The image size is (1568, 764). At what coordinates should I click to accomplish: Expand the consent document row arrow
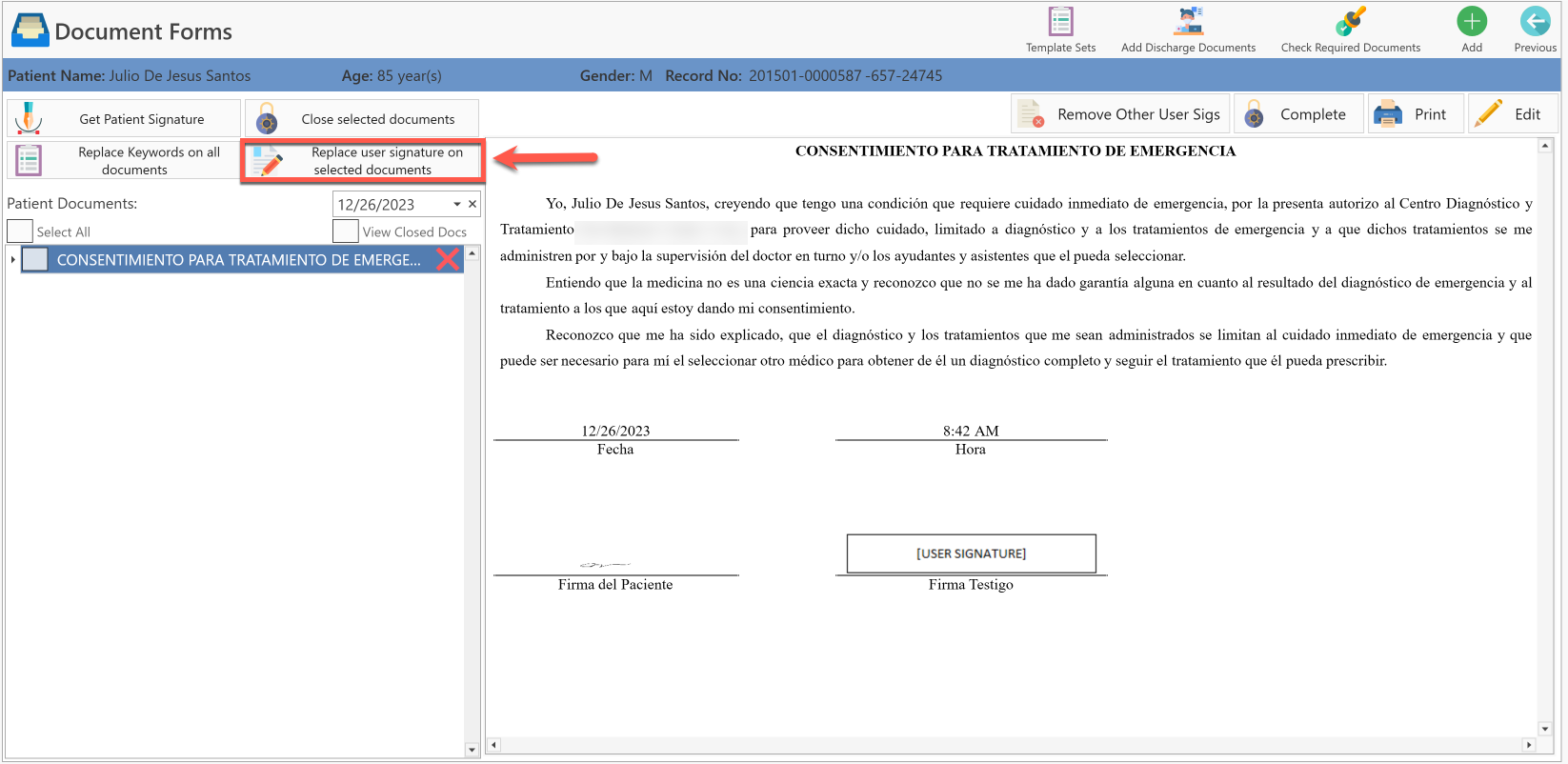pyautogui.click(x=12, y=259)
